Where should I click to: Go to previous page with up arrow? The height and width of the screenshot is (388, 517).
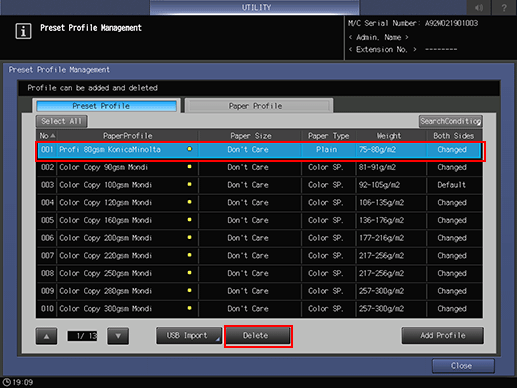point(46,336)
